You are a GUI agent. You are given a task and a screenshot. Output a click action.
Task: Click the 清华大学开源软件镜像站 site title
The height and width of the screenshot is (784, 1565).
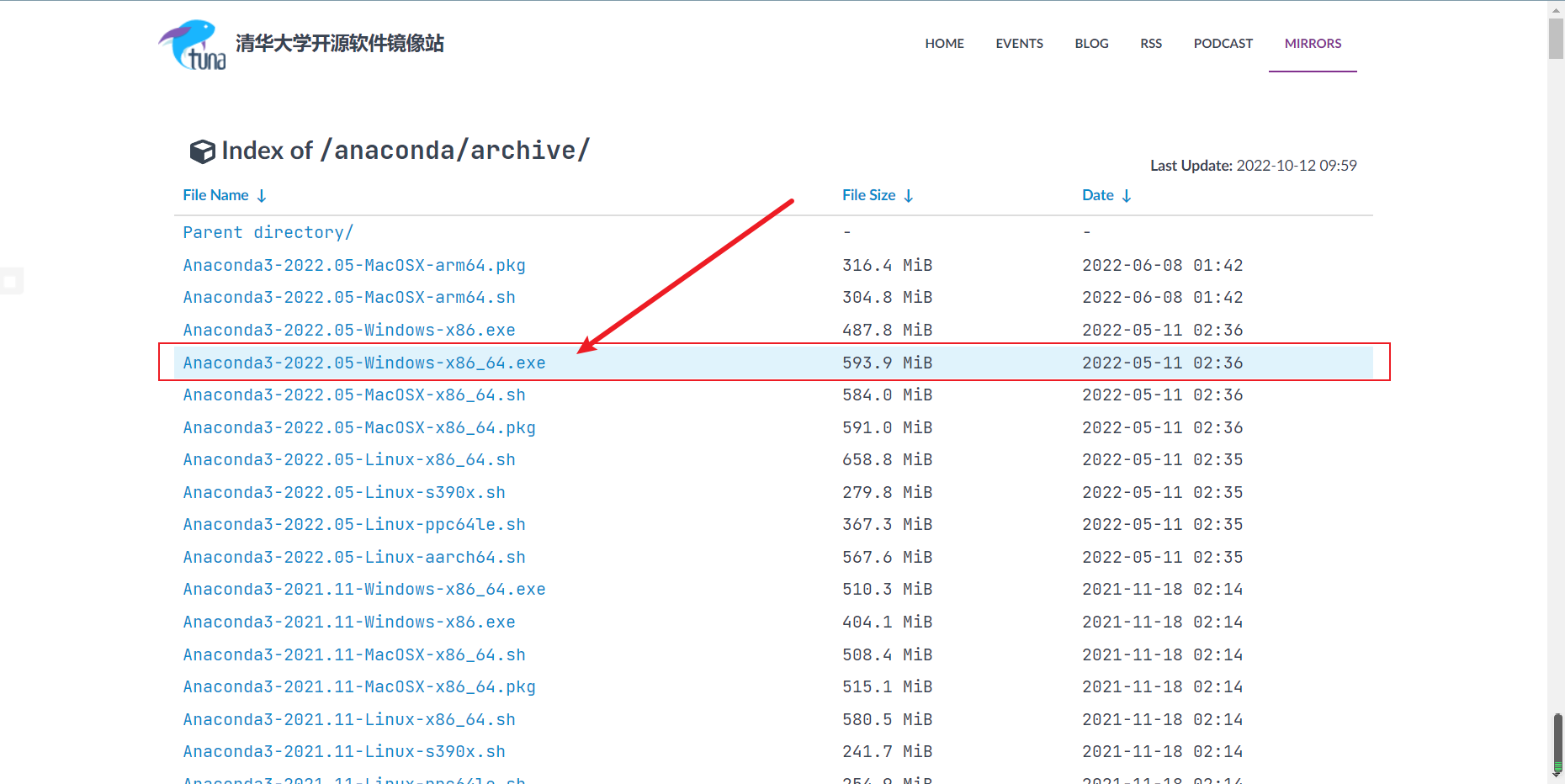click(x=340, y=44)
